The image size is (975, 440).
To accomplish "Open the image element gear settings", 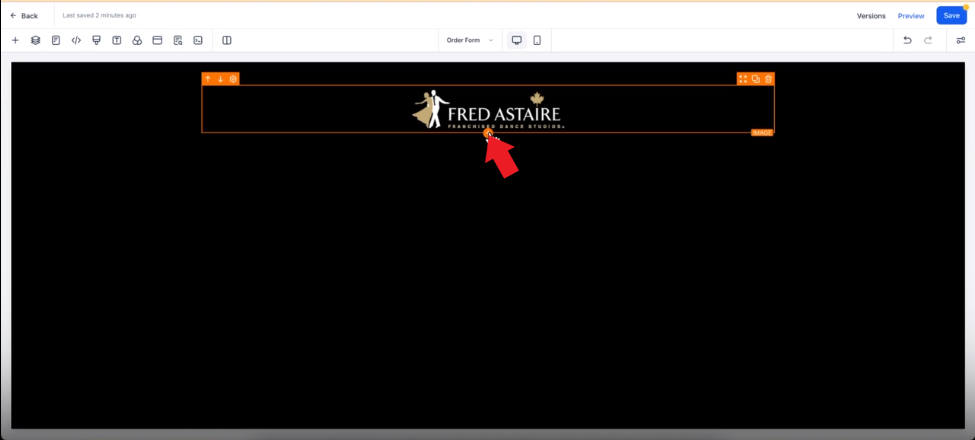I will pos(233,79).
